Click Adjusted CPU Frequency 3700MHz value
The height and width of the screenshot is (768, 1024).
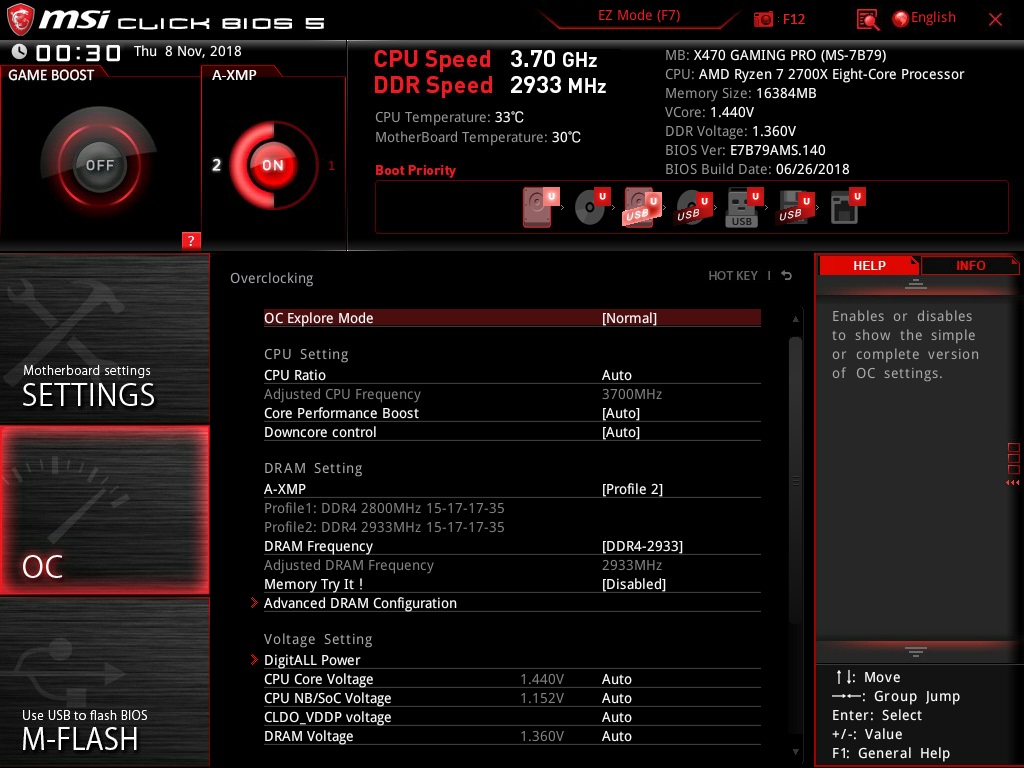(632, 394)
